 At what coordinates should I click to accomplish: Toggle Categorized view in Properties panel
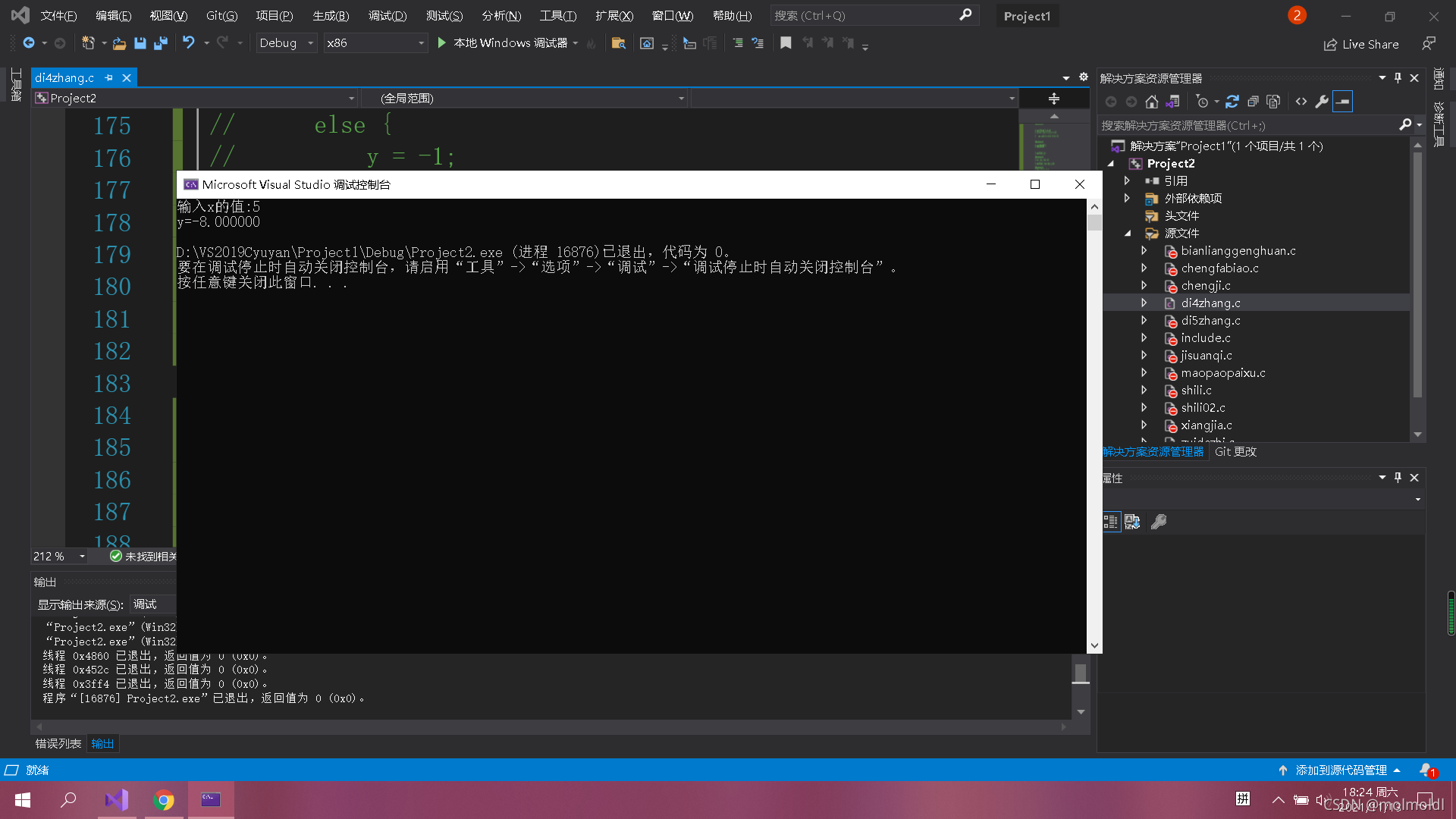pos(1111,522)
